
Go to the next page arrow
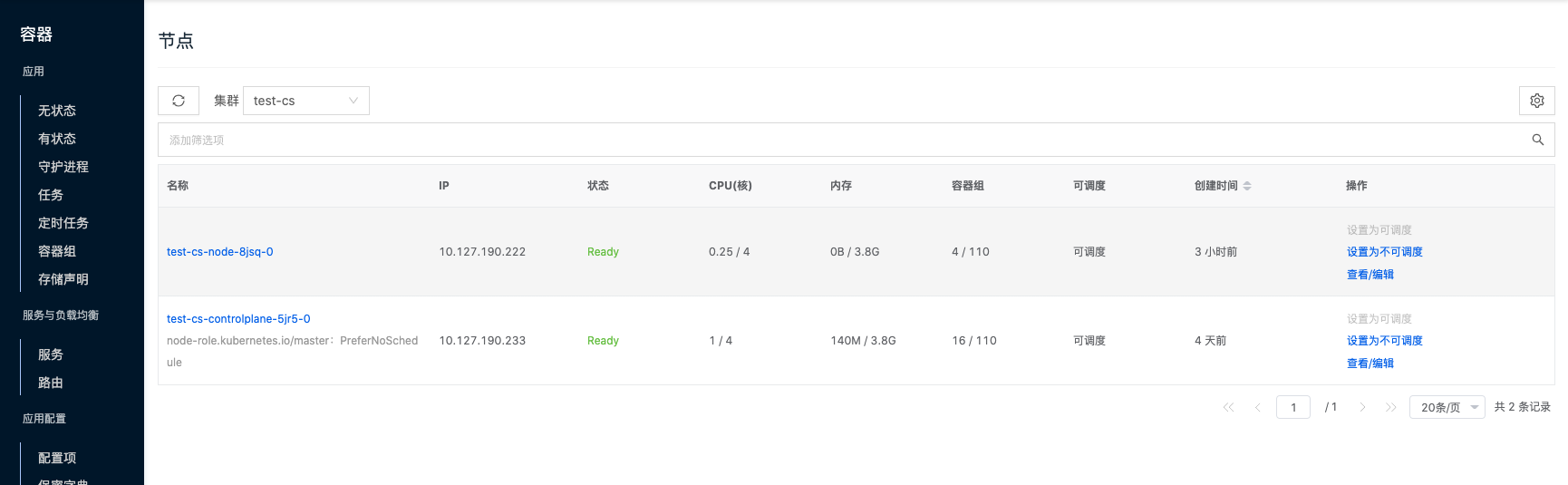(1361, 407)
